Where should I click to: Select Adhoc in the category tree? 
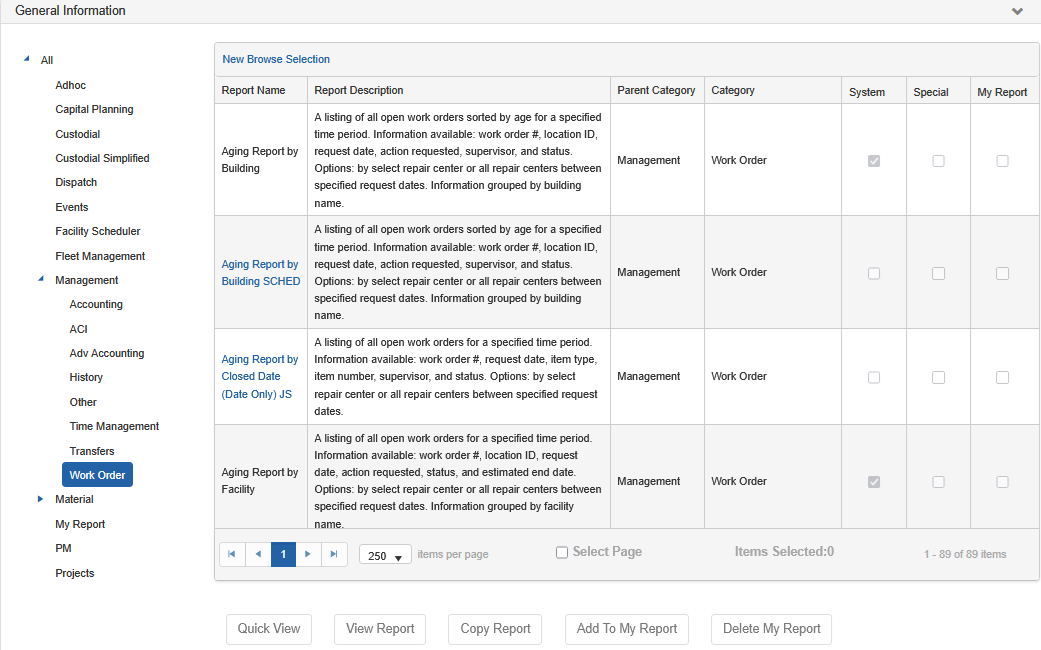pyautogui.click(x=70, y=85)
